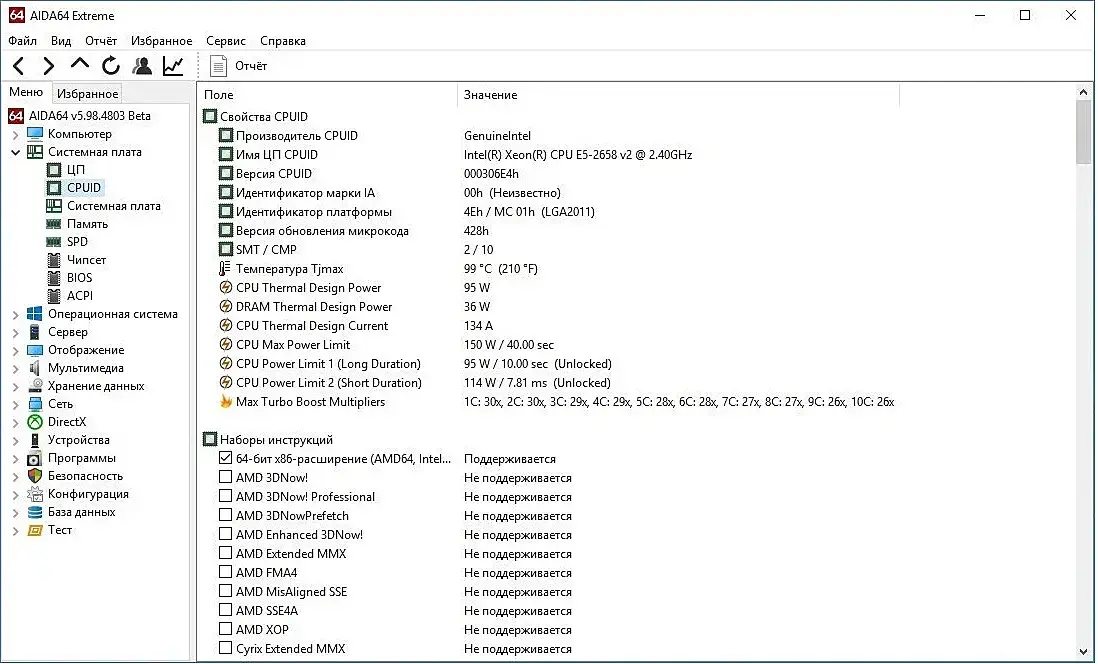Click the Поле column header
The height and width of the screenshot is (664, 1098).
tap(328, 95)
